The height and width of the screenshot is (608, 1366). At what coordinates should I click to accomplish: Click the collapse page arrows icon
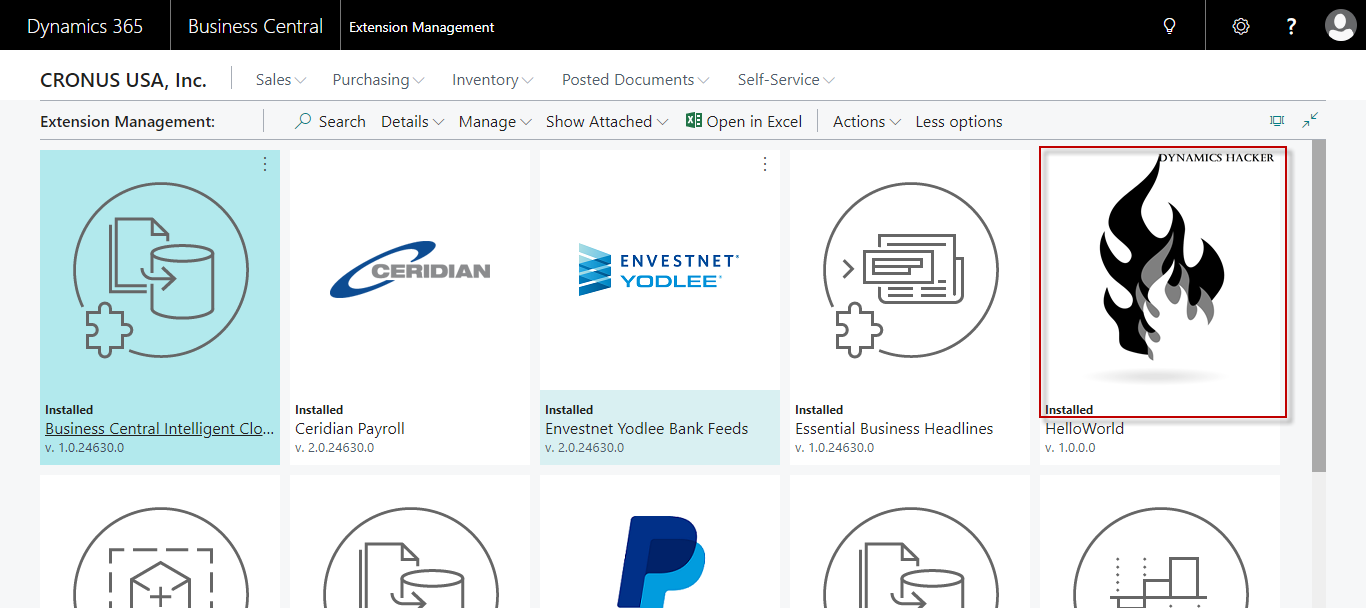[1310, 121]
